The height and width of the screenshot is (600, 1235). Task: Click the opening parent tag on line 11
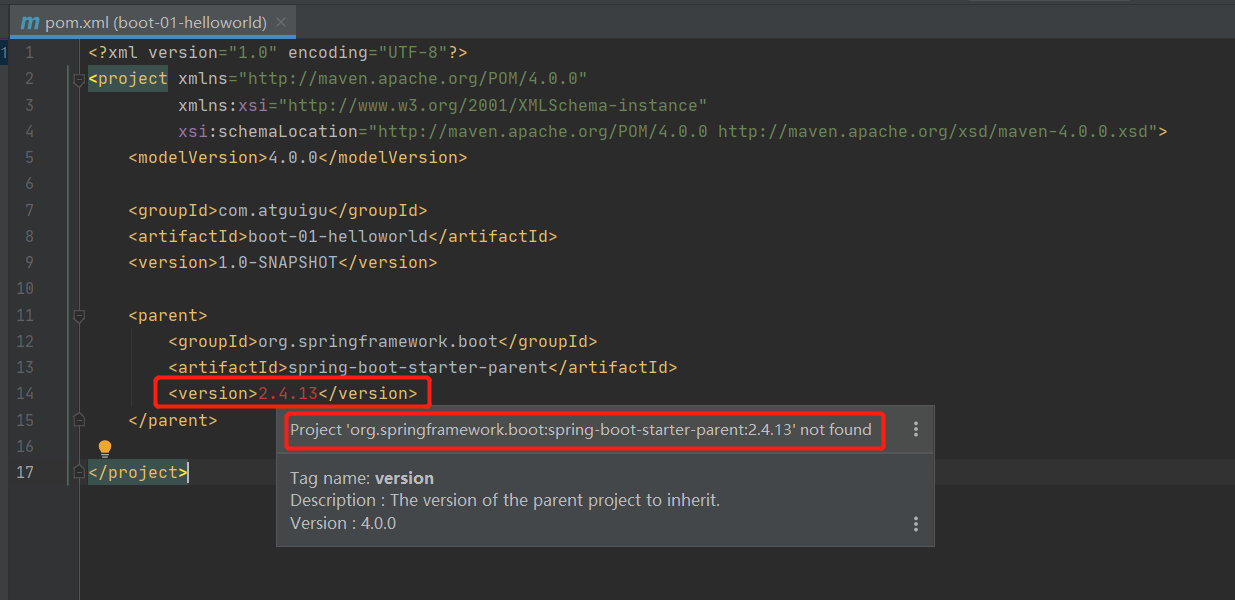[x=168, y=315]
